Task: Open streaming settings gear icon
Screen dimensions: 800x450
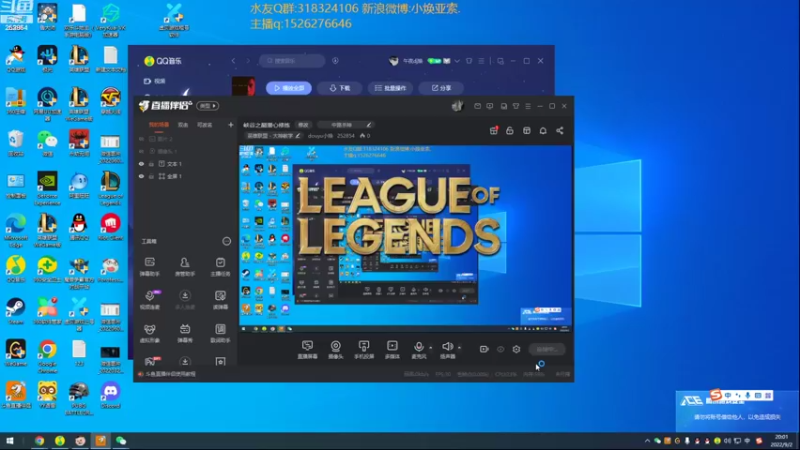Action: coord(516,349)
